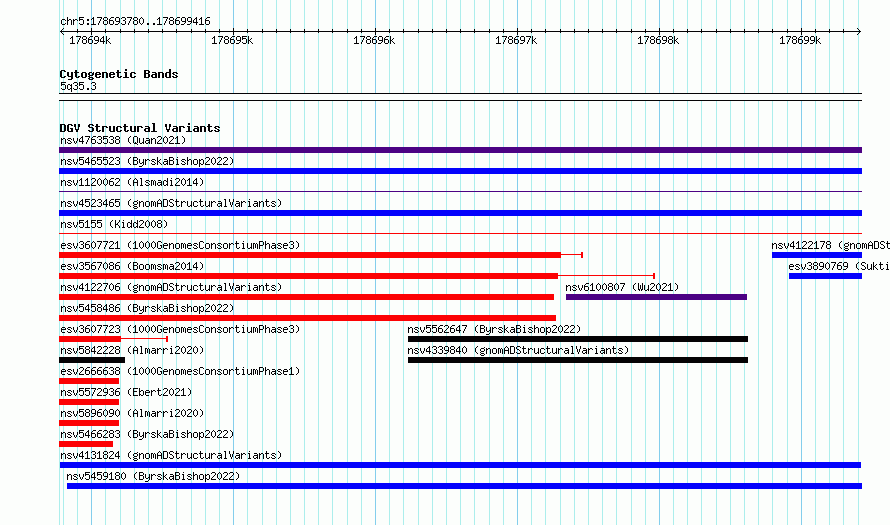890x525 pixels.
Task: Click nsv4523465 (gnomADStructuralVariants) label
Action: pos(171,203)
